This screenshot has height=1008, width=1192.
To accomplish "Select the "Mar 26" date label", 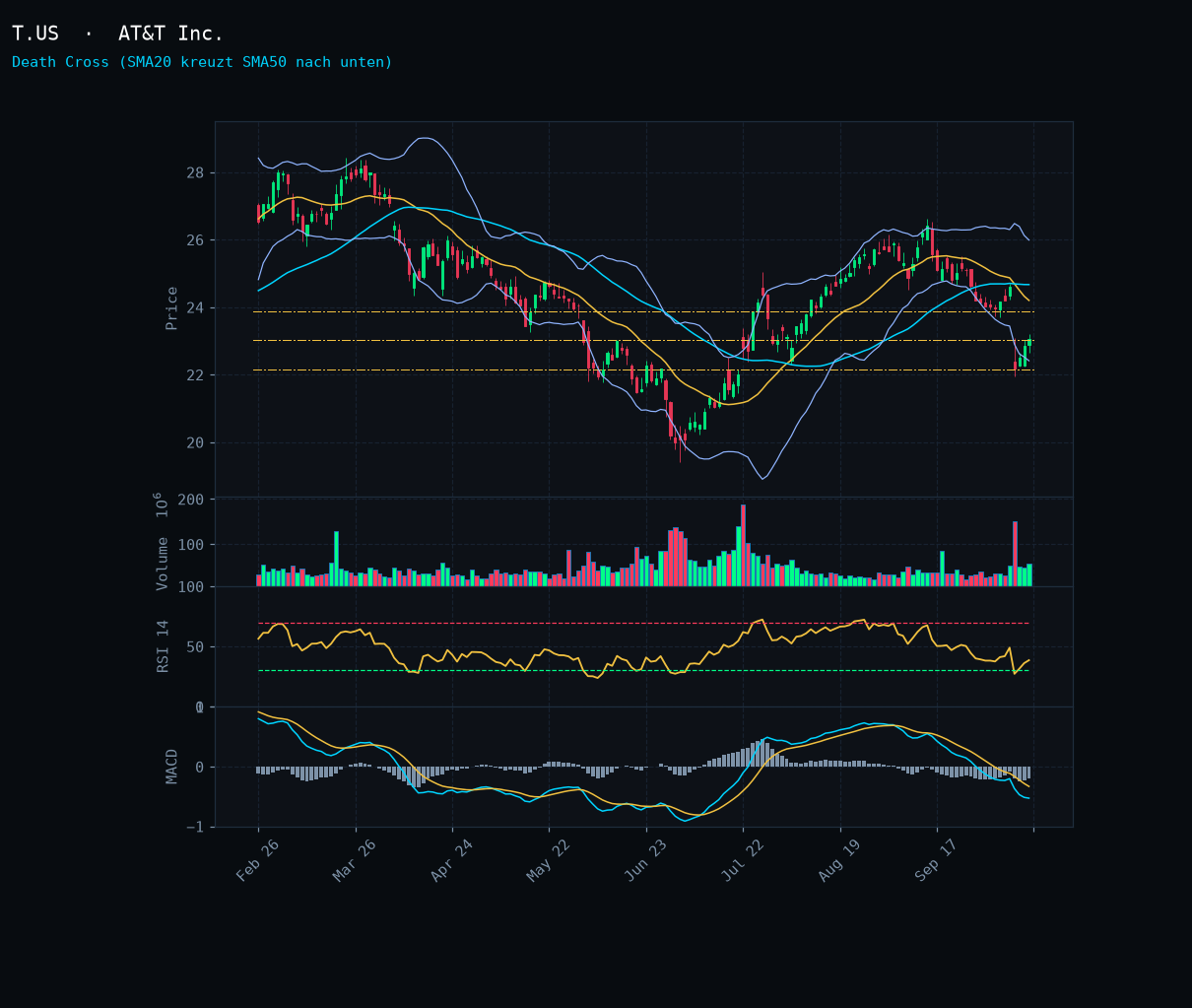I will (x=355, y=860).
